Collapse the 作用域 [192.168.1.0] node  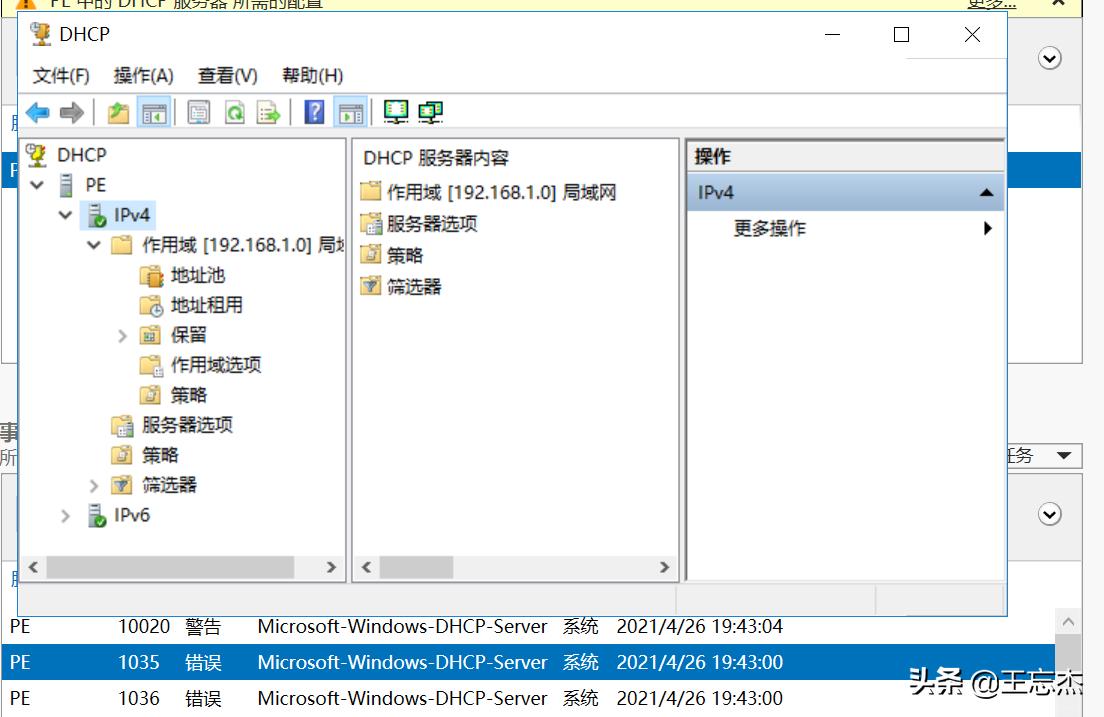93,245
